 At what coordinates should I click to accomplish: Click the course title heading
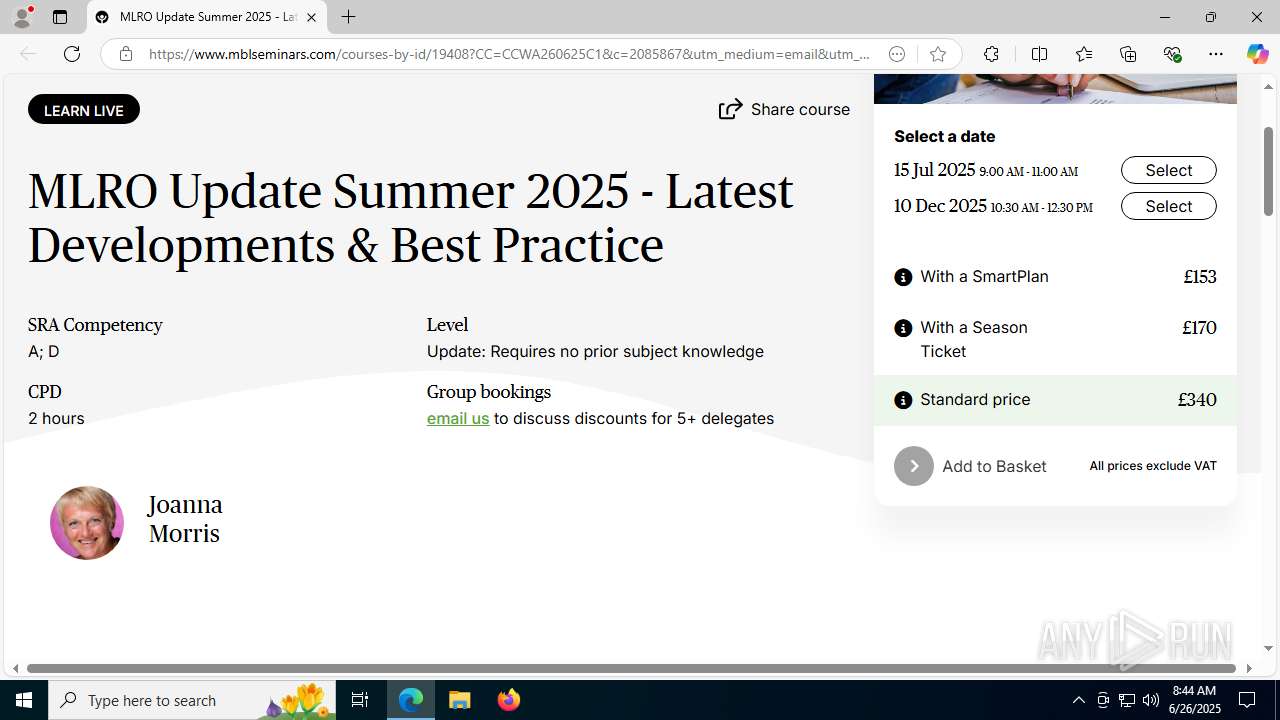tap(411, 218)
